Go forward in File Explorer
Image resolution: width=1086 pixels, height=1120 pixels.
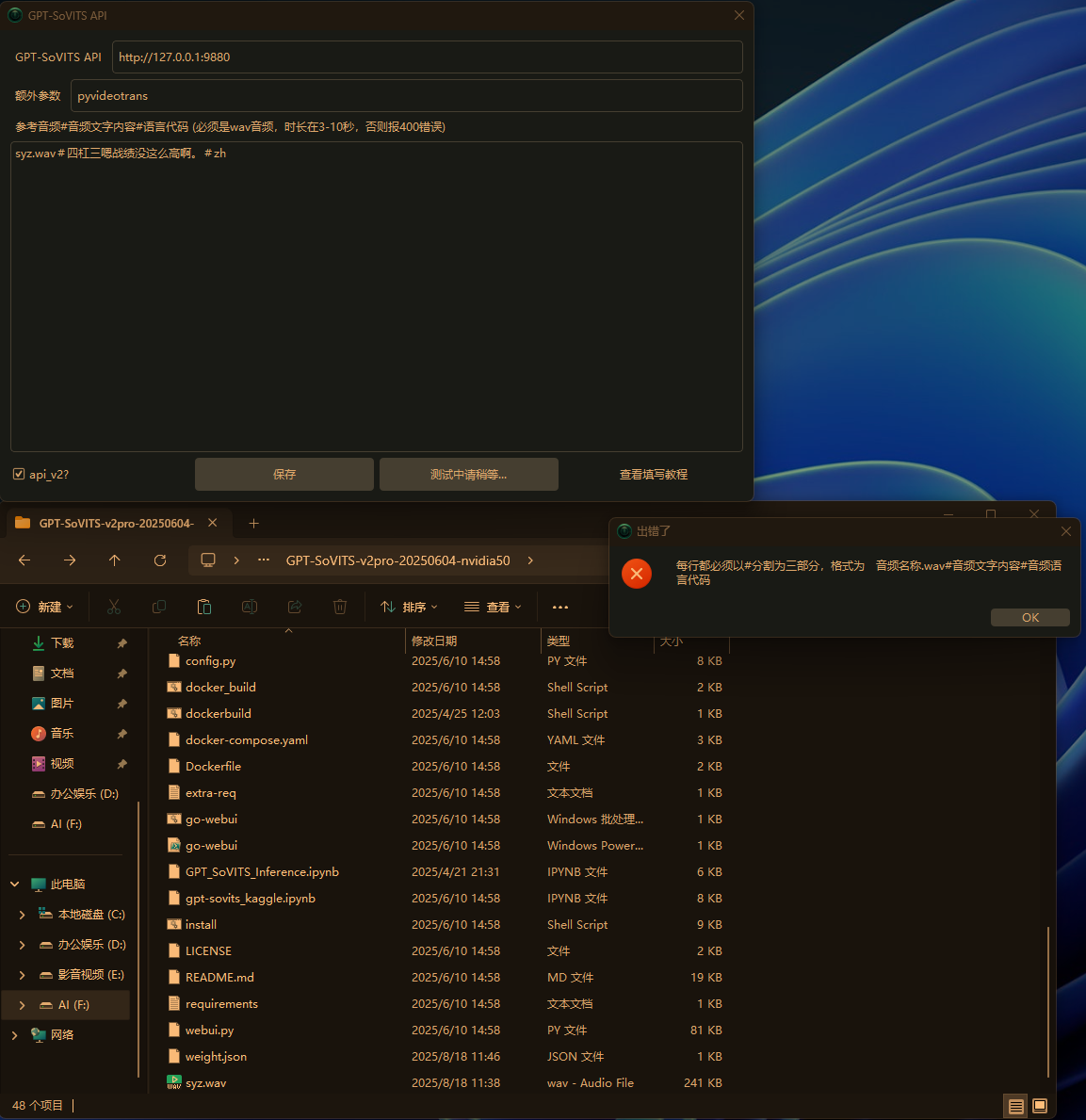(x=70, y=560)
